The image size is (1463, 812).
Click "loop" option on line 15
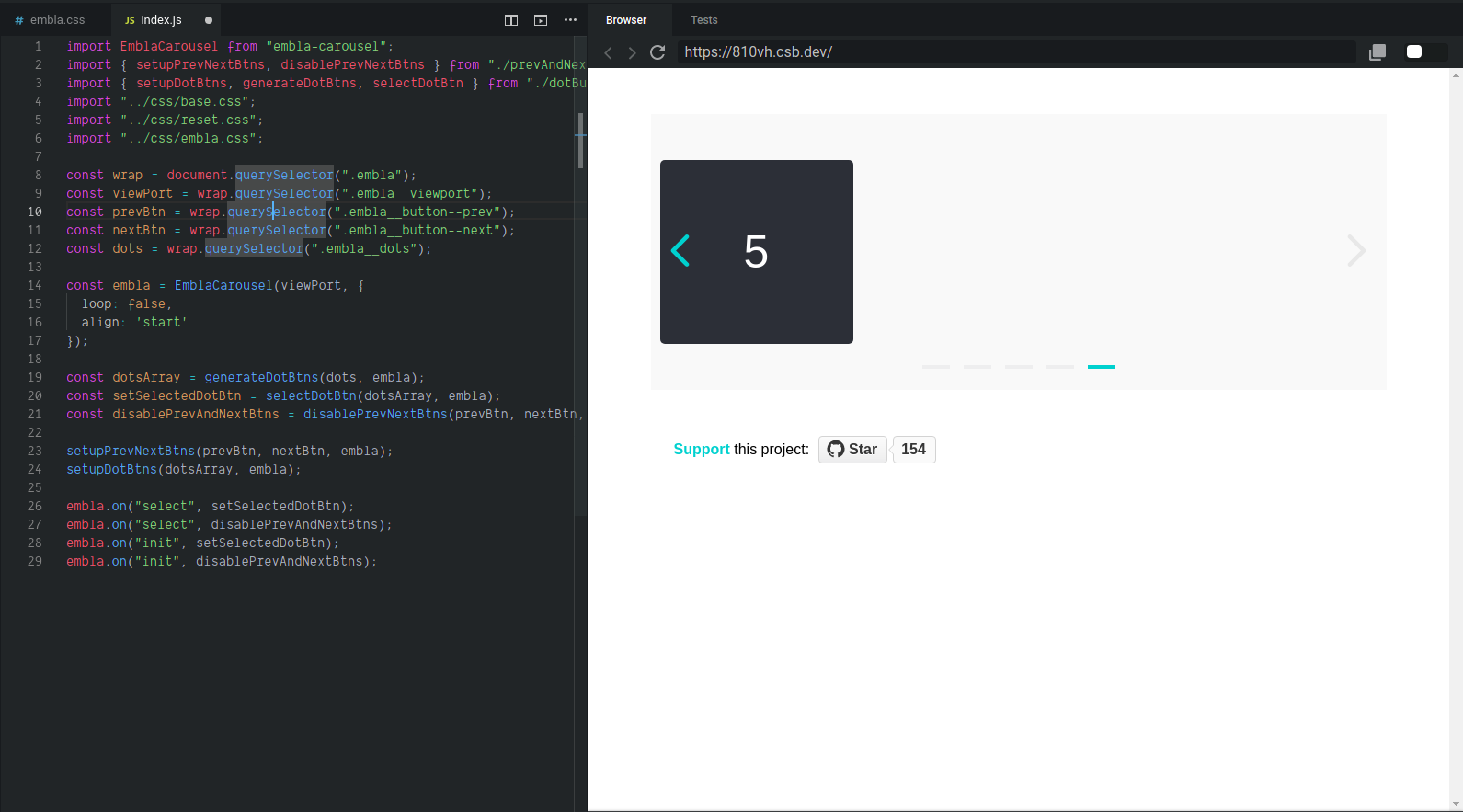coord(97,303)
